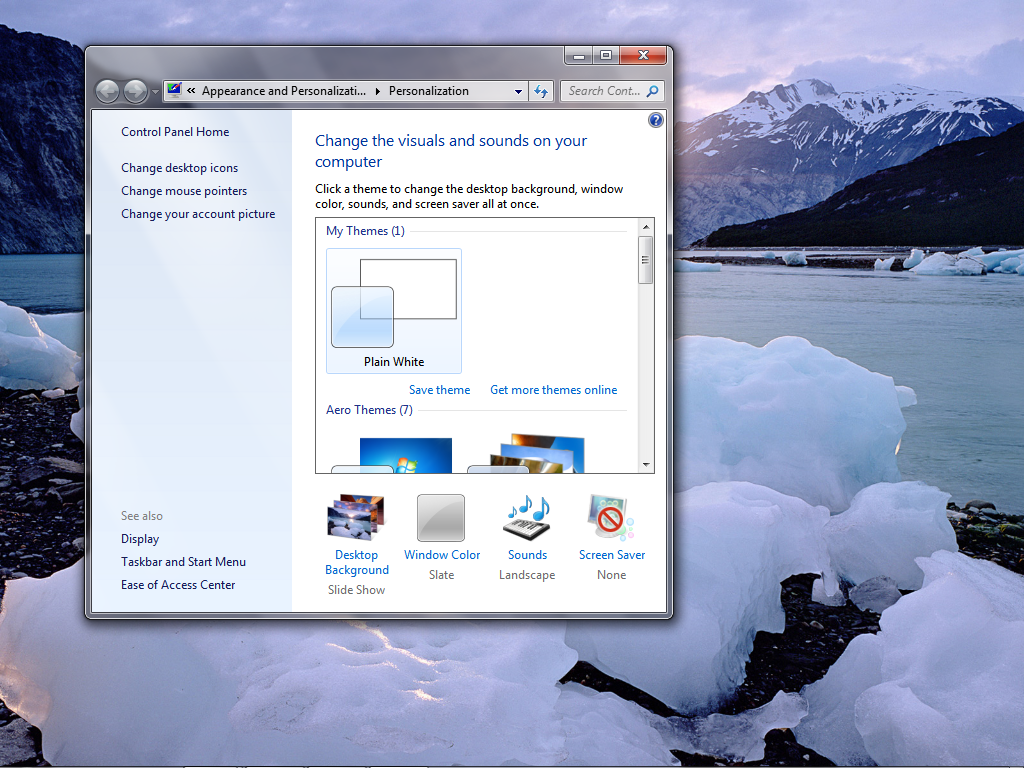
Task: Open Change mouse pointers link
Action: click(184, 191)
